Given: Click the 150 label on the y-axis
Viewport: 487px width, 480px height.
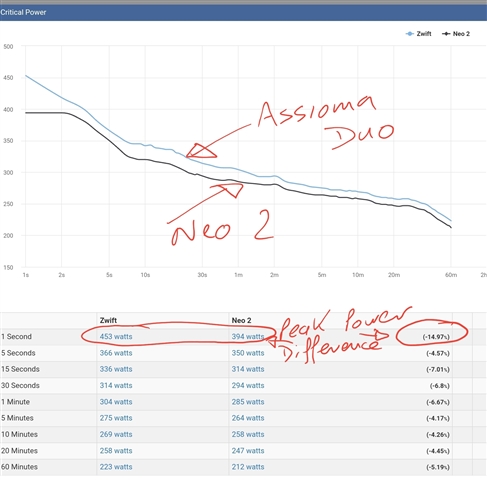Looking at the screenshot, I should point(8,267).
